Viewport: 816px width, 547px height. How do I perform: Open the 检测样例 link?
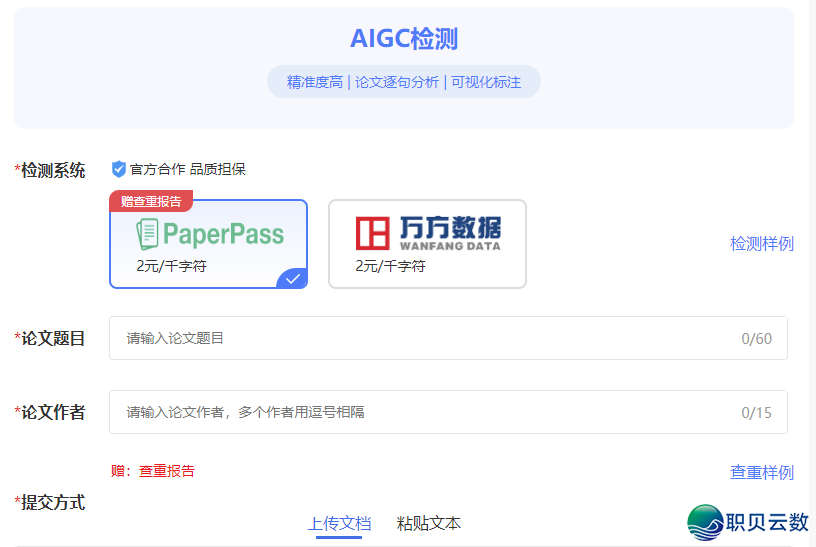[761, 244]
